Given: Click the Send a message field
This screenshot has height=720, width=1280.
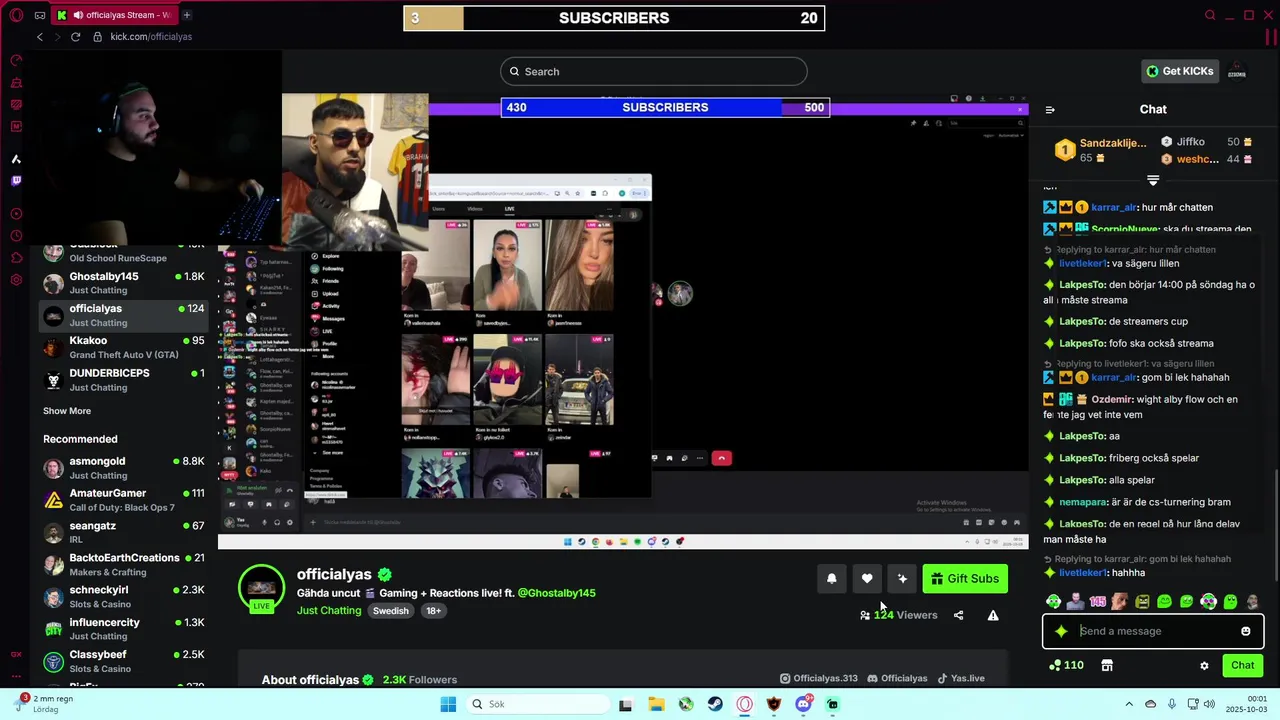Looking at the screenshot, I should (1153, 631).
